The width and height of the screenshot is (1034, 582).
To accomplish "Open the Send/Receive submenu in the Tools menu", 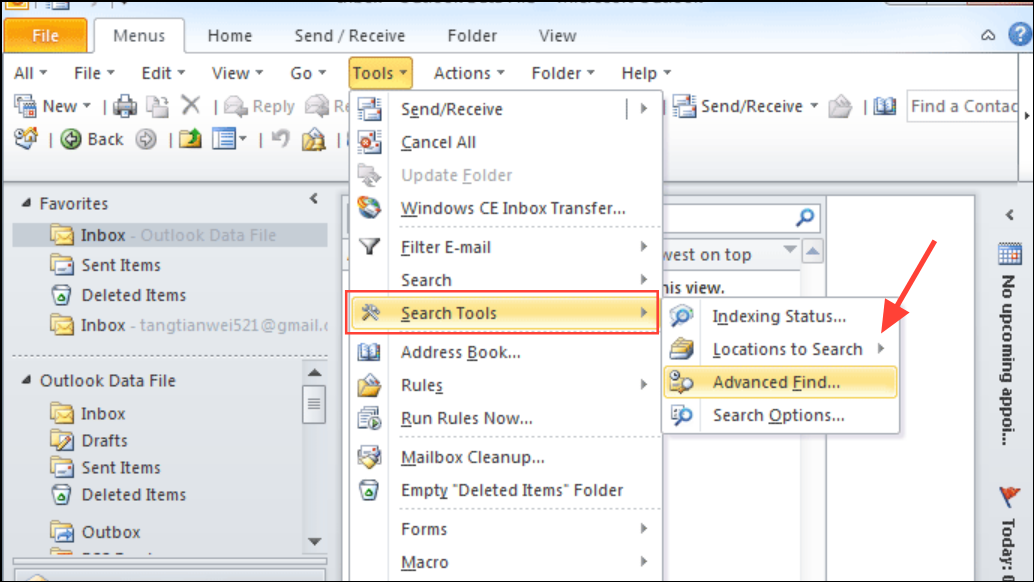I will [x=503, y=109].
